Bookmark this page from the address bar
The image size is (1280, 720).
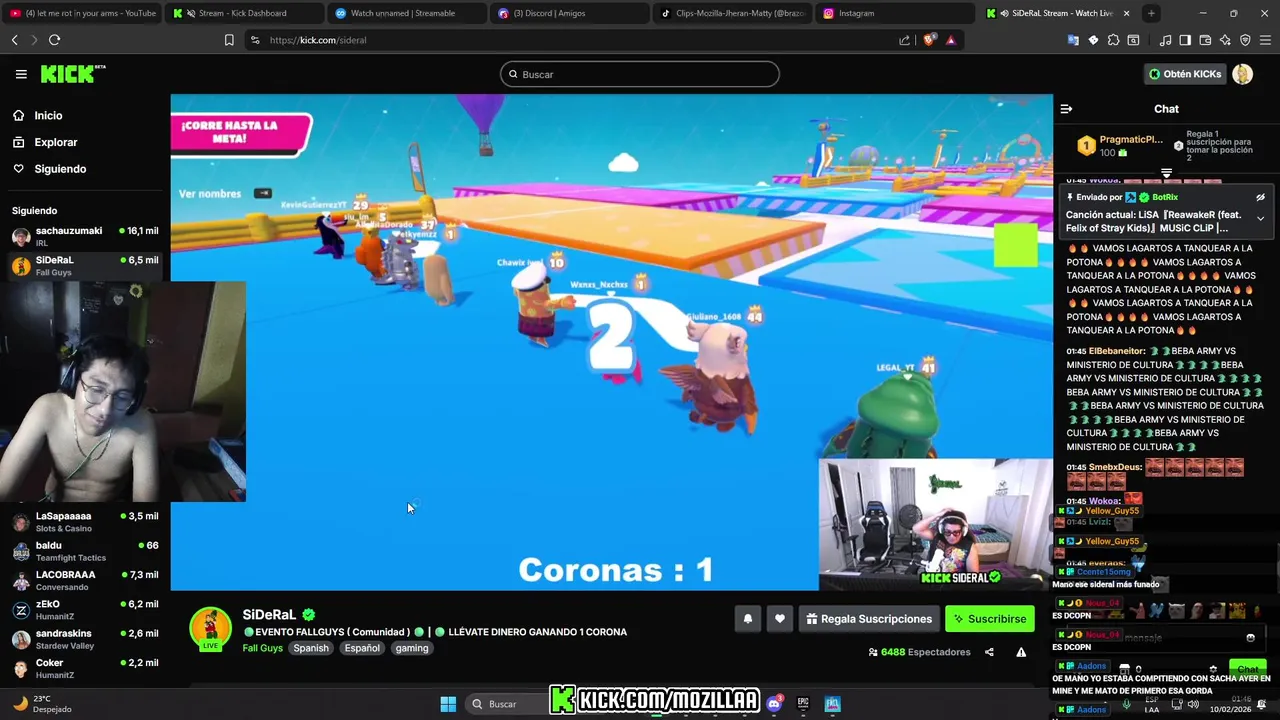pyautogui.click(x=229, y=40)
